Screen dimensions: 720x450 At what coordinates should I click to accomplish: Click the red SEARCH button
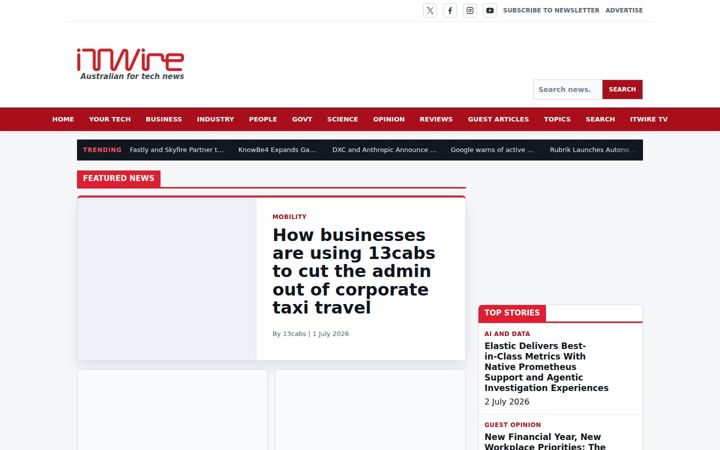coord(622,89)
